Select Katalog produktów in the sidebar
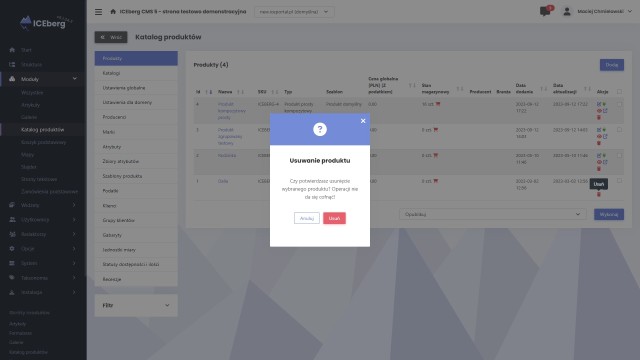The width and height of the screenshot is (640, 360). [x=42, y=130]
